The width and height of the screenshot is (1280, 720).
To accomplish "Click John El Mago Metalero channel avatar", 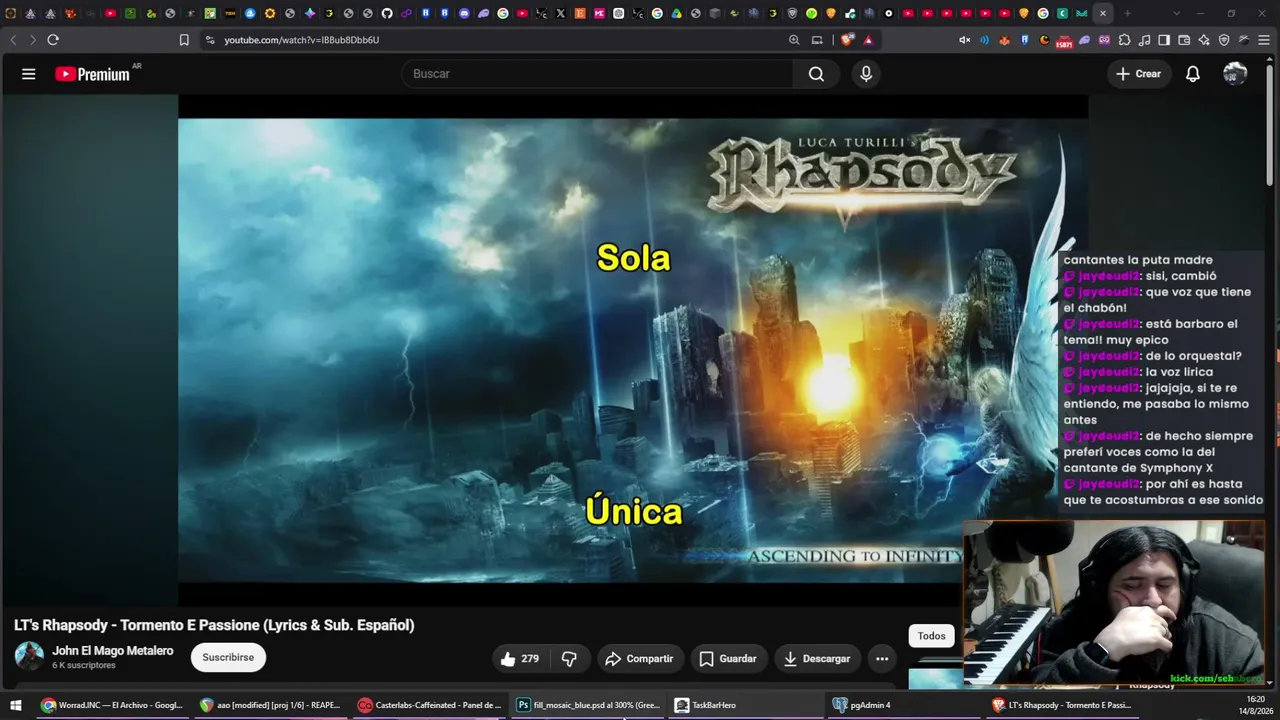I will 29,656.
